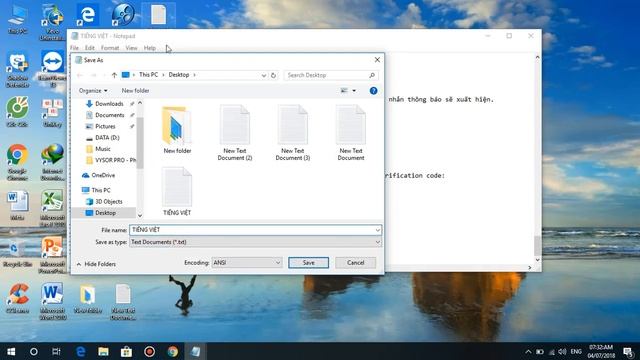Open the Notepad Help menu
This screenshot has height=360, width=640.
(149, 48)
